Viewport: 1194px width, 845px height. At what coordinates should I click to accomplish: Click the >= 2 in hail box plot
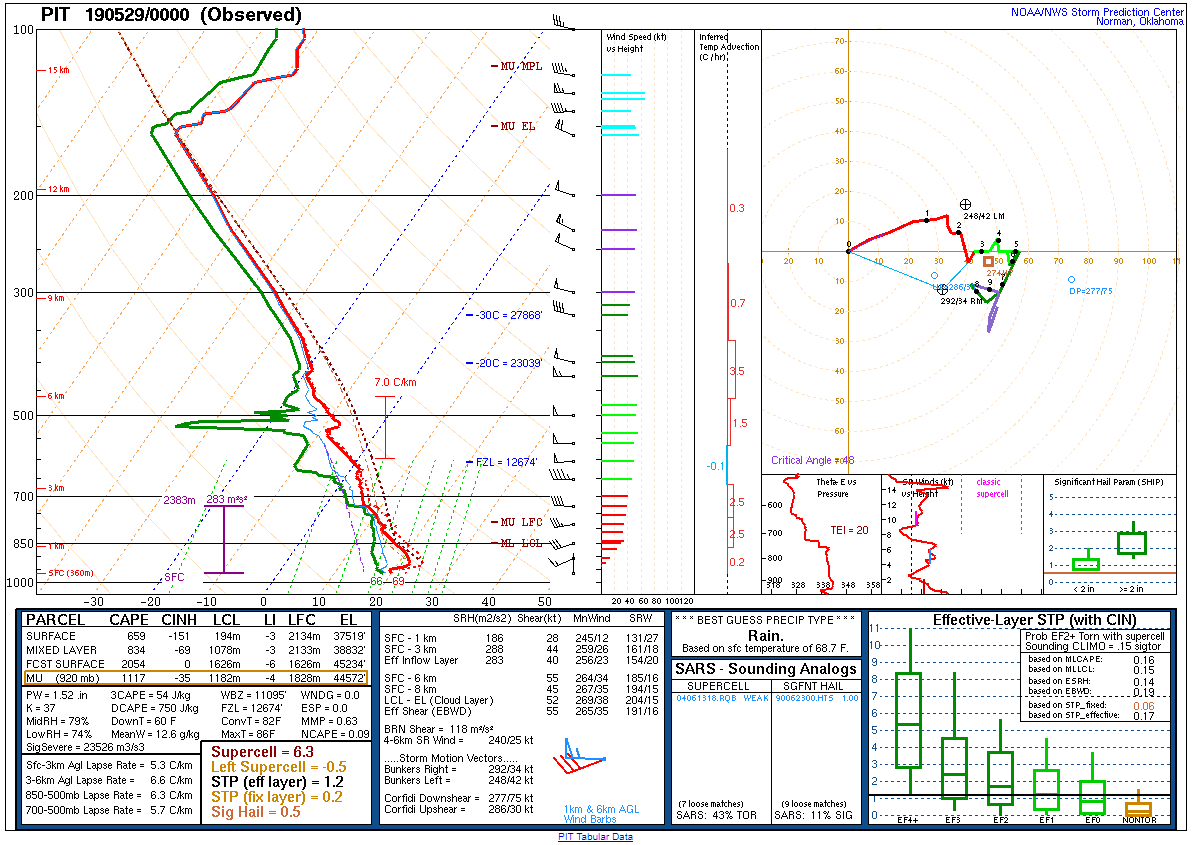pyautogui.click(x=1132, y=541)
